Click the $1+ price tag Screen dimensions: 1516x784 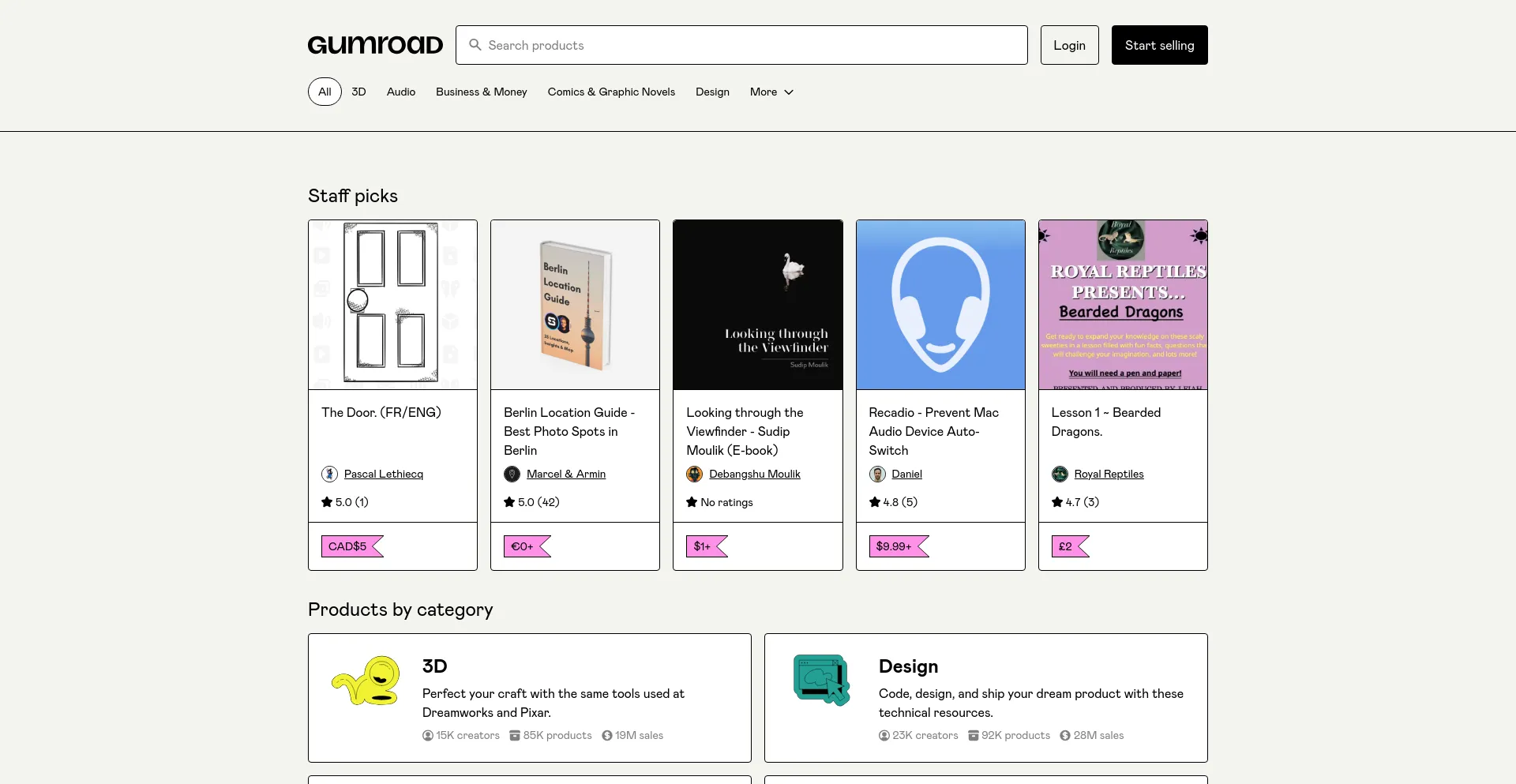point(707,546)
